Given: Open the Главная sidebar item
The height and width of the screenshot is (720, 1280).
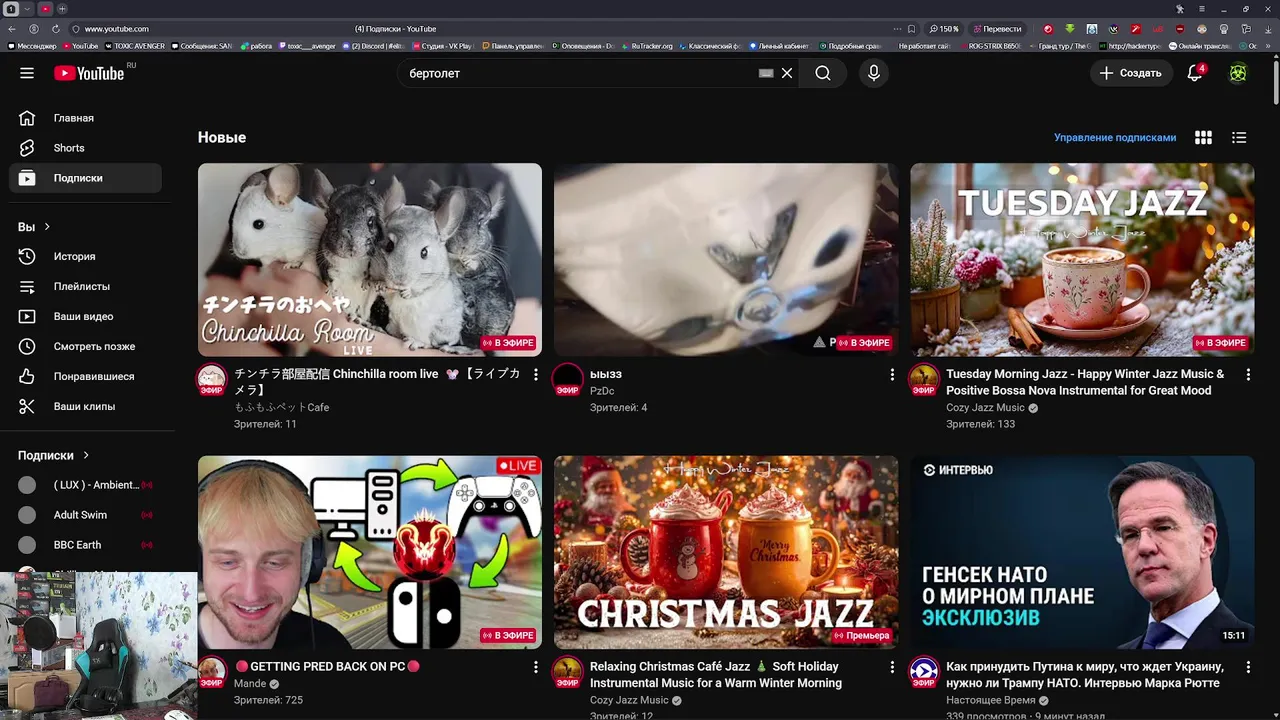Looking at the screenshot, I should 86,118.
